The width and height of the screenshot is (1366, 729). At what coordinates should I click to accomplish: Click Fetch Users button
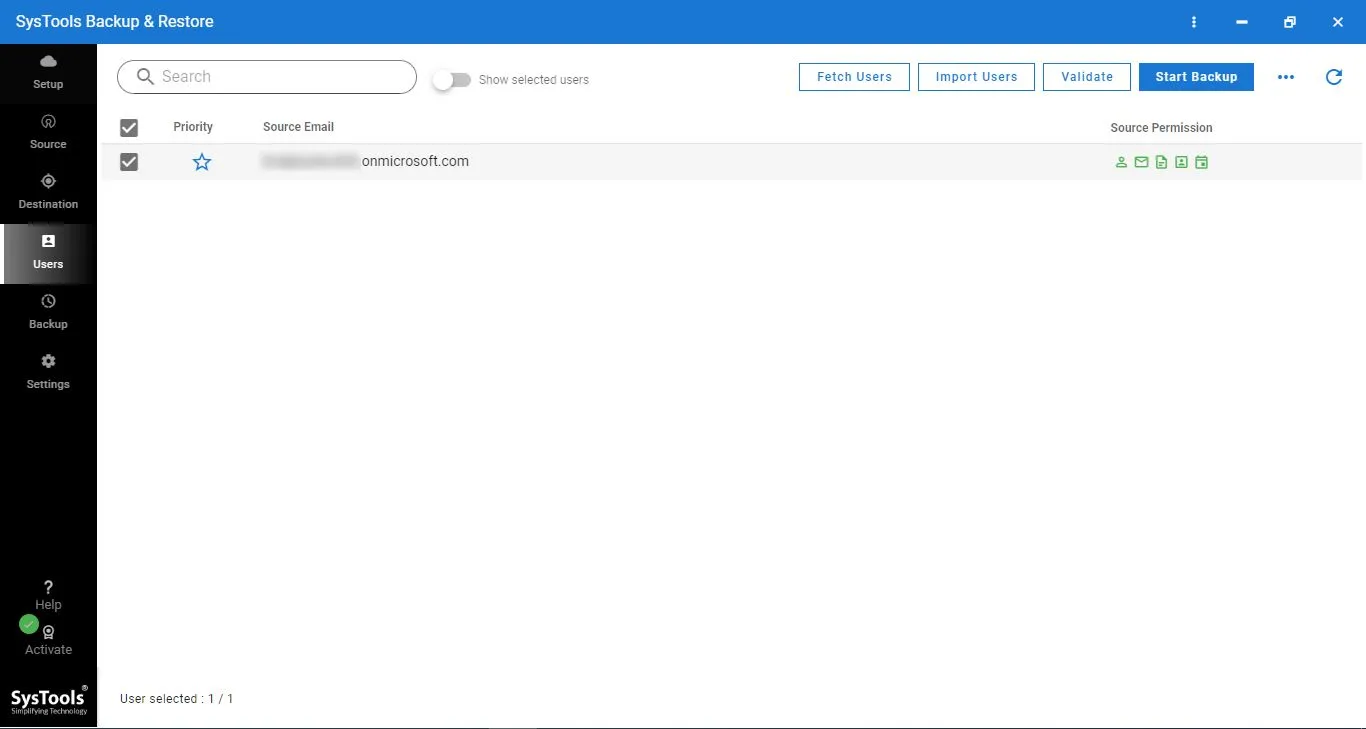pyautogui.click(x=854, y=77)
